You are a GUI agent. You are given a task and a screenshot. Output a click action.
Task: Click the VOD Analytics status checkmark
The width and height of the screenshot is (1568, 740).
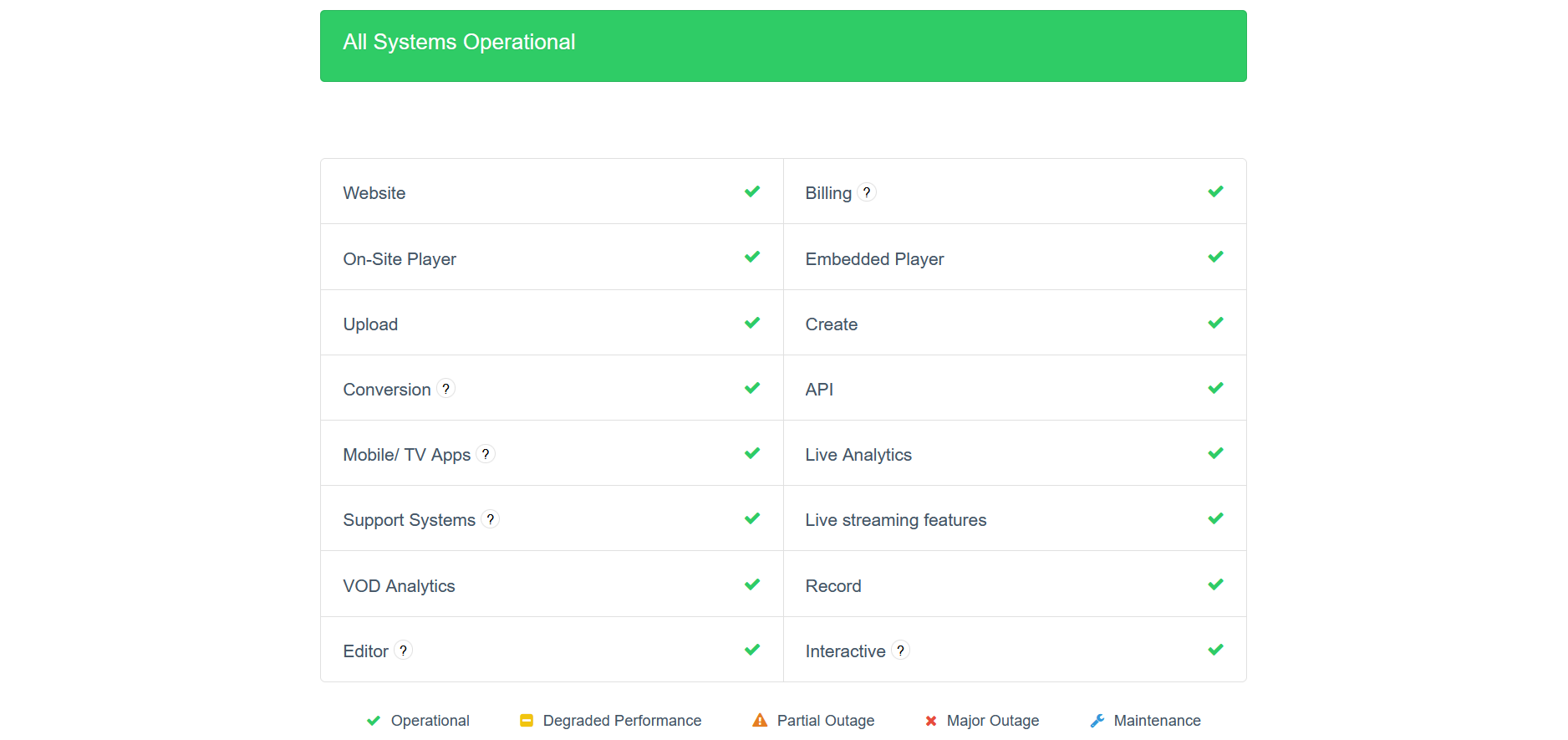click(752, 584)
